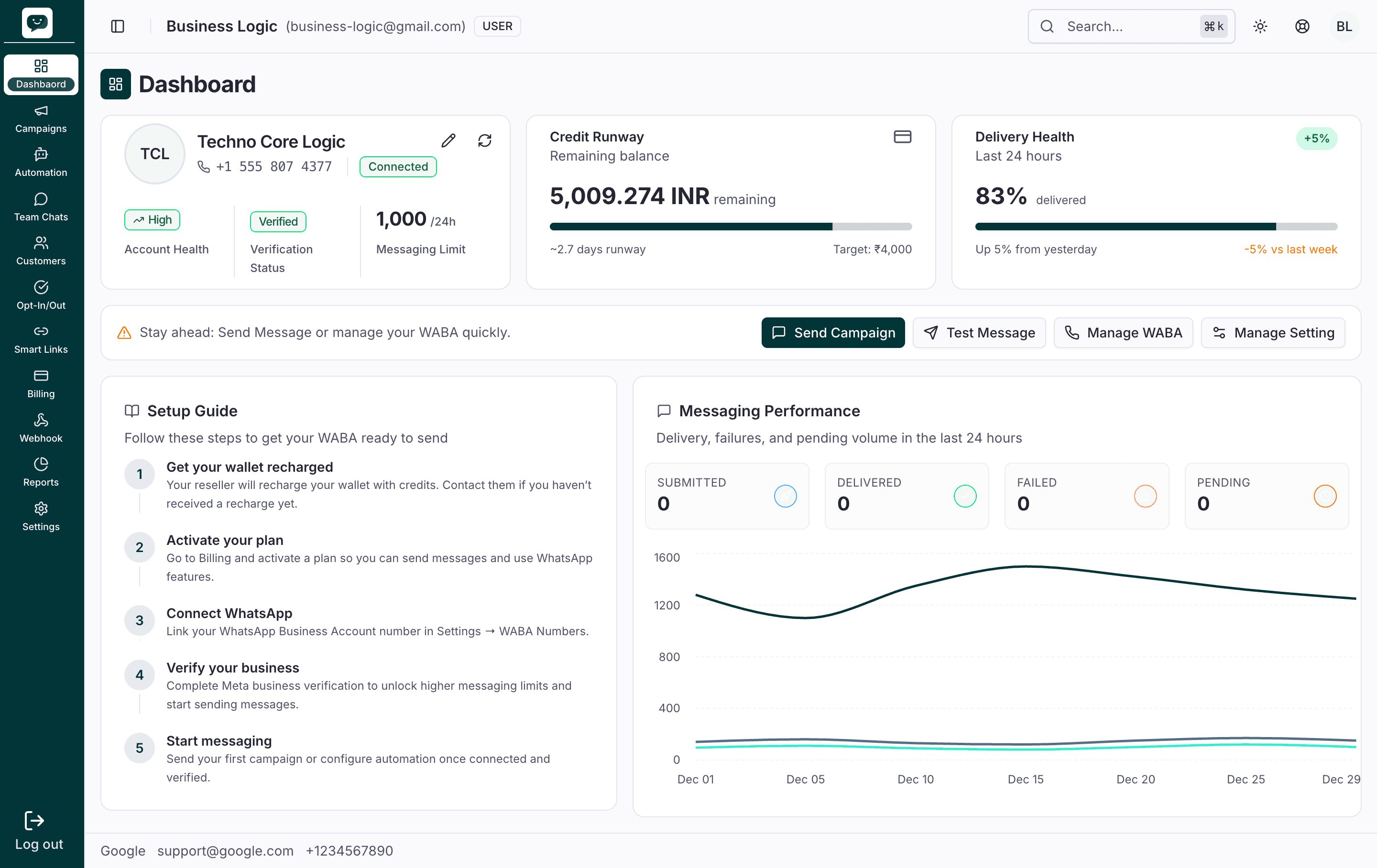Open Reports section
The width and height of the screenshot is (1377, 868).
click(x=41, y=473)
